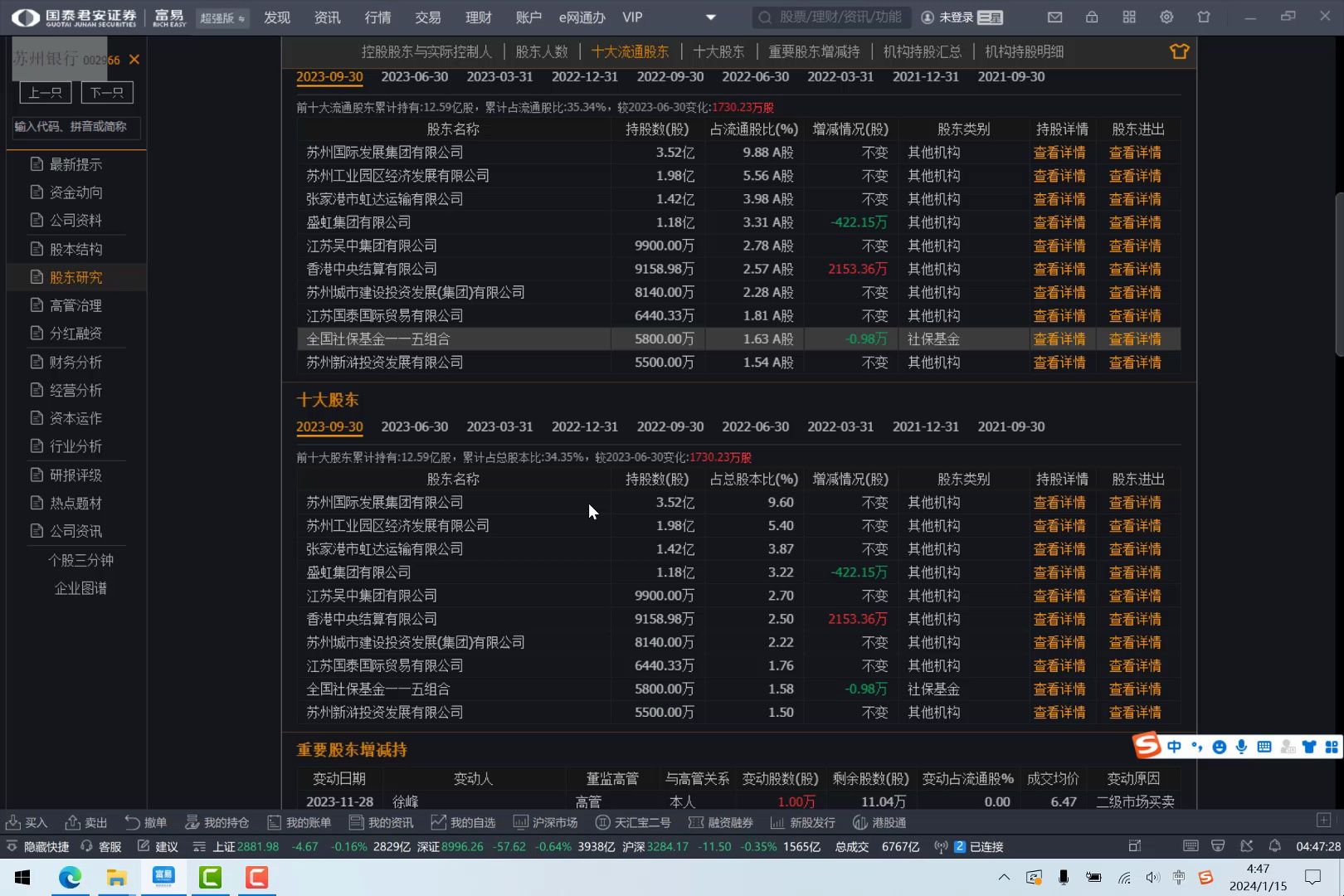Click the 未登录 user avatar icon
The height and width of the screenshot is (896, 1344).
928,17
